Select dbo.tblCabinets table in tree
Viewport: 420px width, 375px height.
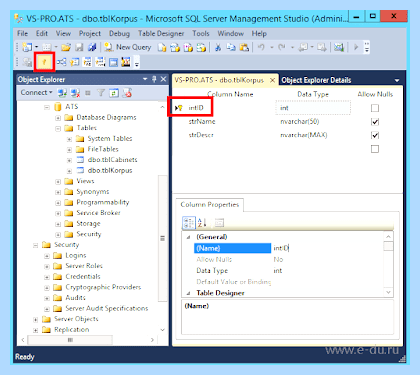pyautogui.click(x=112, y=160)
